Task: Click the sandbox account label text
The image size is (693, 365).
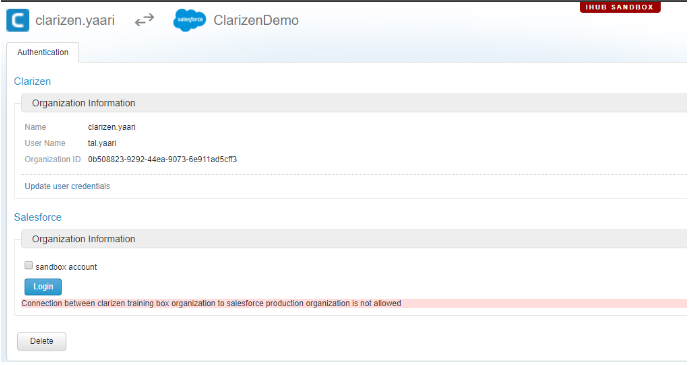Action: [66, 267]
